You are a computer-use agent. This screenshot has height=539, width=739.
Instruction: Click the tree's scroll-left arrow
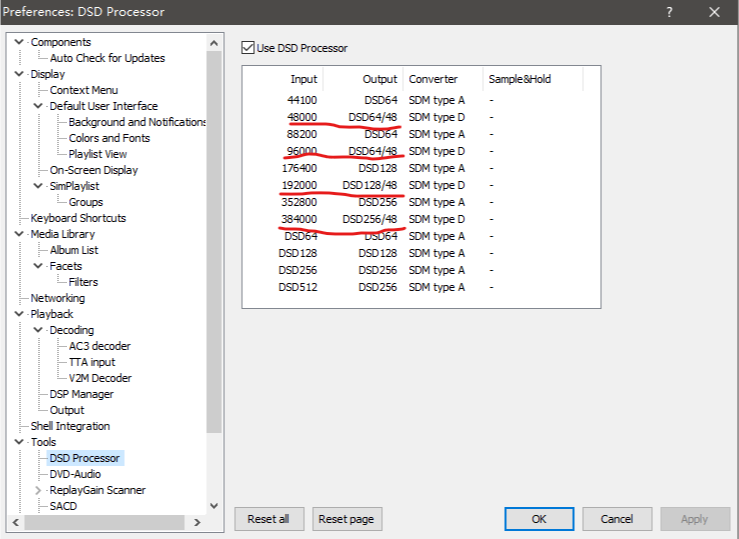pos(14,522)
